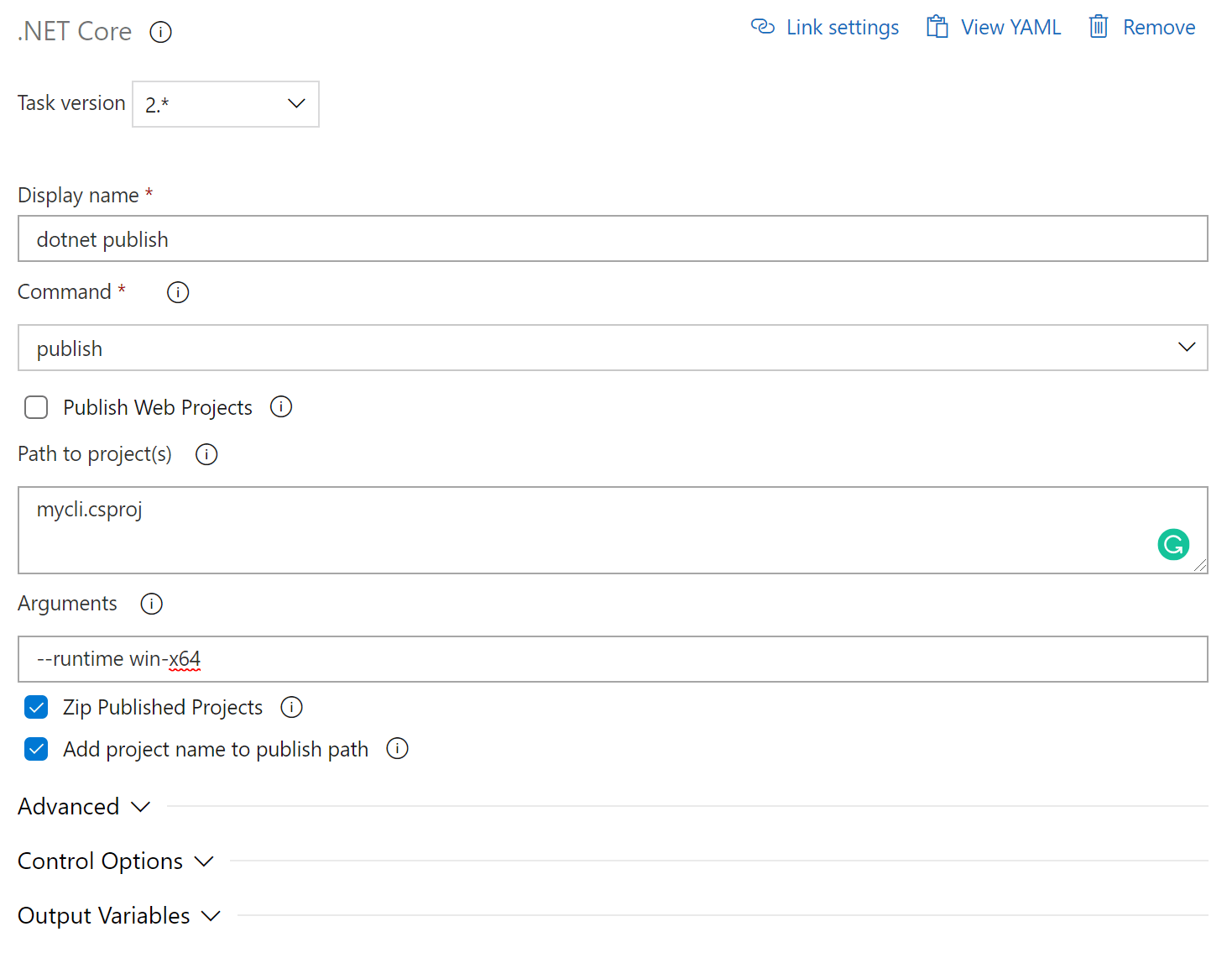Open info for Publish Web Projects option
Viewport: 1232px width, 958px height.
coord(281,406)
